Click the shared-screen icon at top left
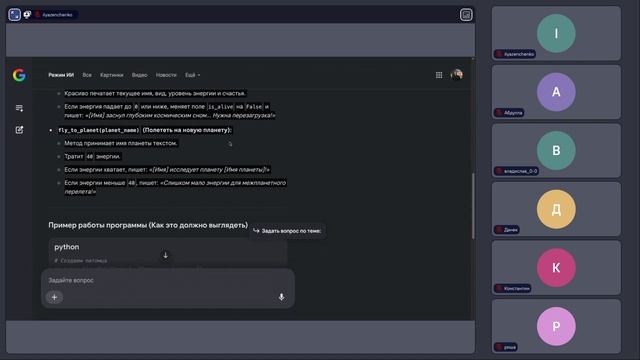640x360 pixels. [14, 15]
